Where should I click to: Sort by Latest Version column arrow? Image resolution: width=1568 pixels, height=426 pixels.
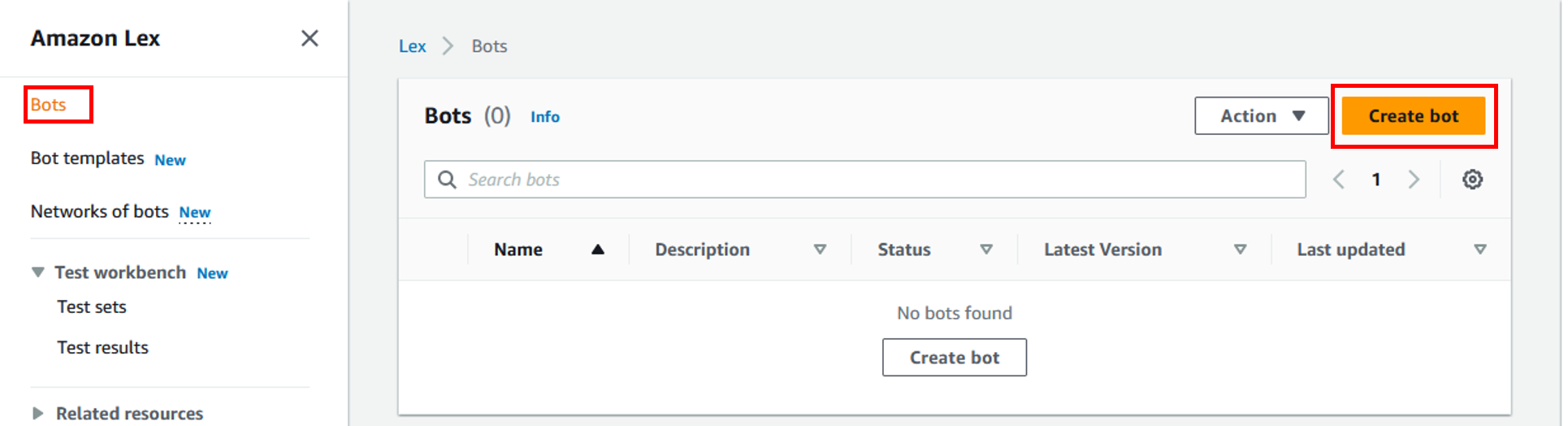[x=1240, y=250]
